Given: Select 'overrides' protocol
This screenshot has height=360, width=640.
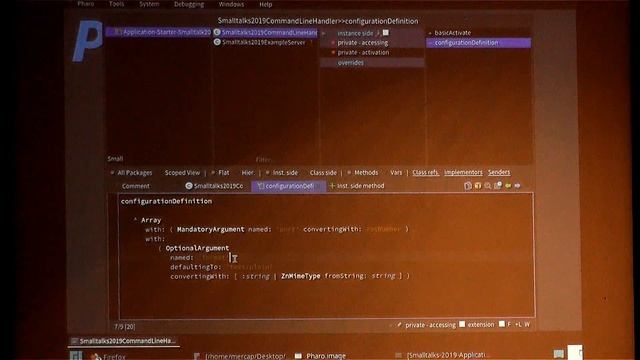Looking at the screenshot, I should (x=372, y=62).
